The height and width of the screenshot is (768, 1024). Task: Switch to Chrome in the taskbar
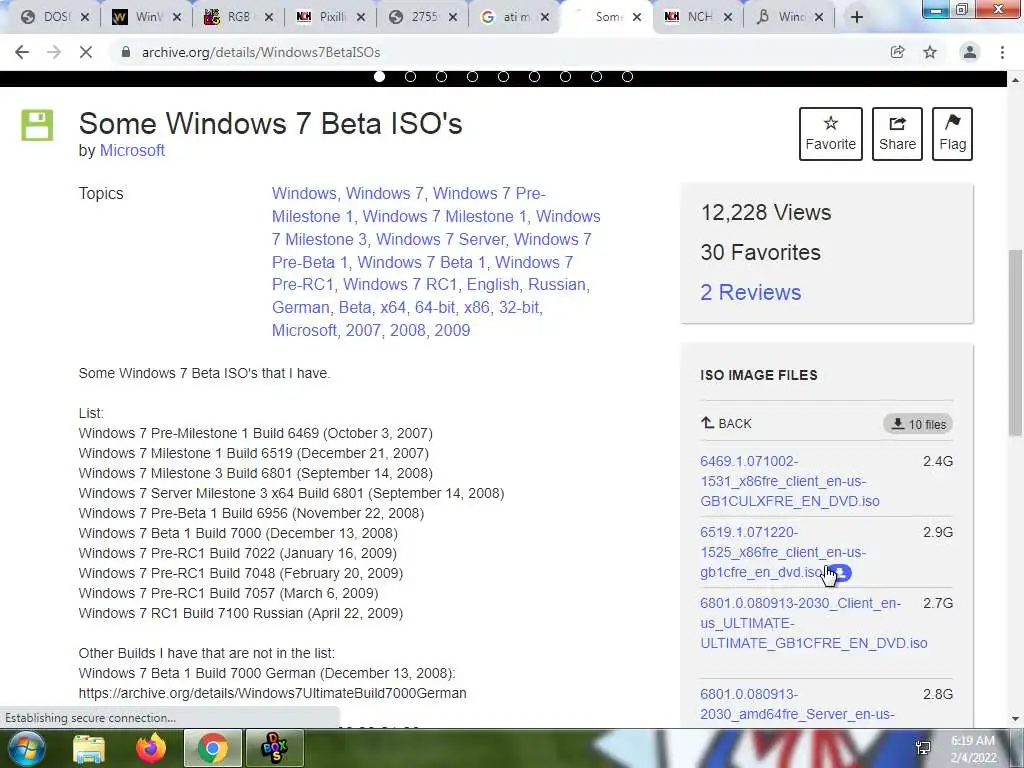point(212,748)
